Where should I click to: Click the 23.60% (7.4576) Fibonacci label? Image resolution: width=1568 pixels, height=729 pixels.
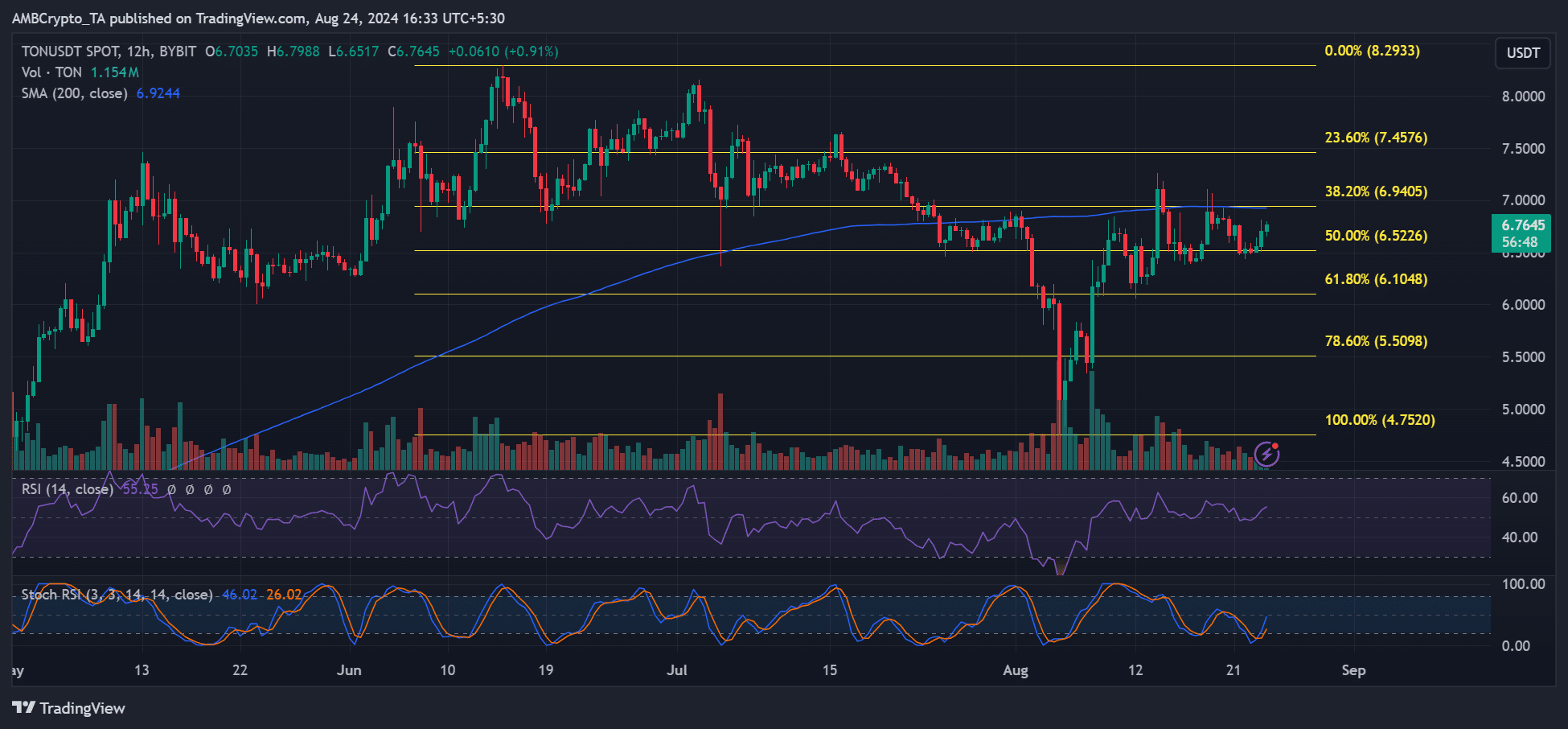[x=1377, y=138]
